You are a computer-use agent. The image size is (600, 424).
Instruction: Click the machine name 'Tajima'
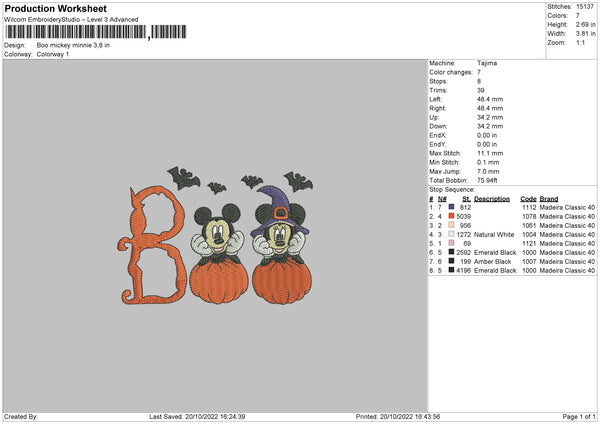tap(487, 63)
